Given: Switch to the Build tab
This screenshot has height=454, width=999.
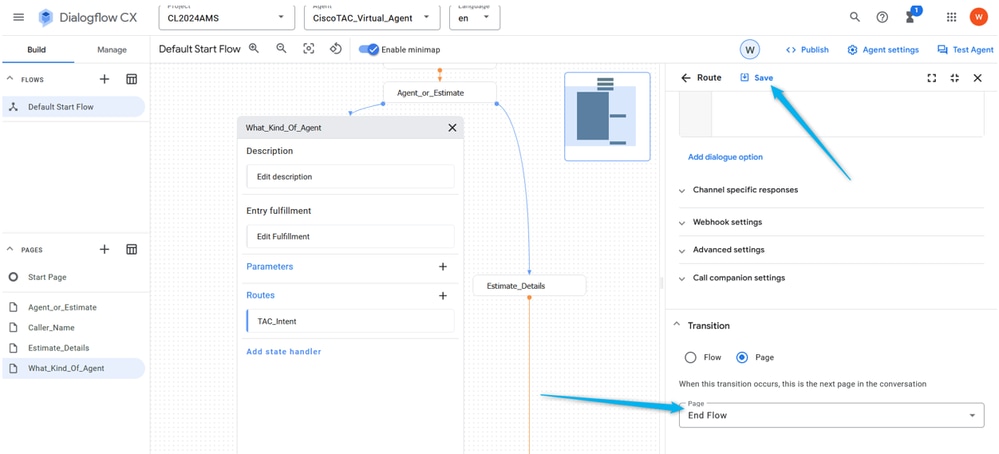Looking at the screenshot, I should (x=36, y=50).
